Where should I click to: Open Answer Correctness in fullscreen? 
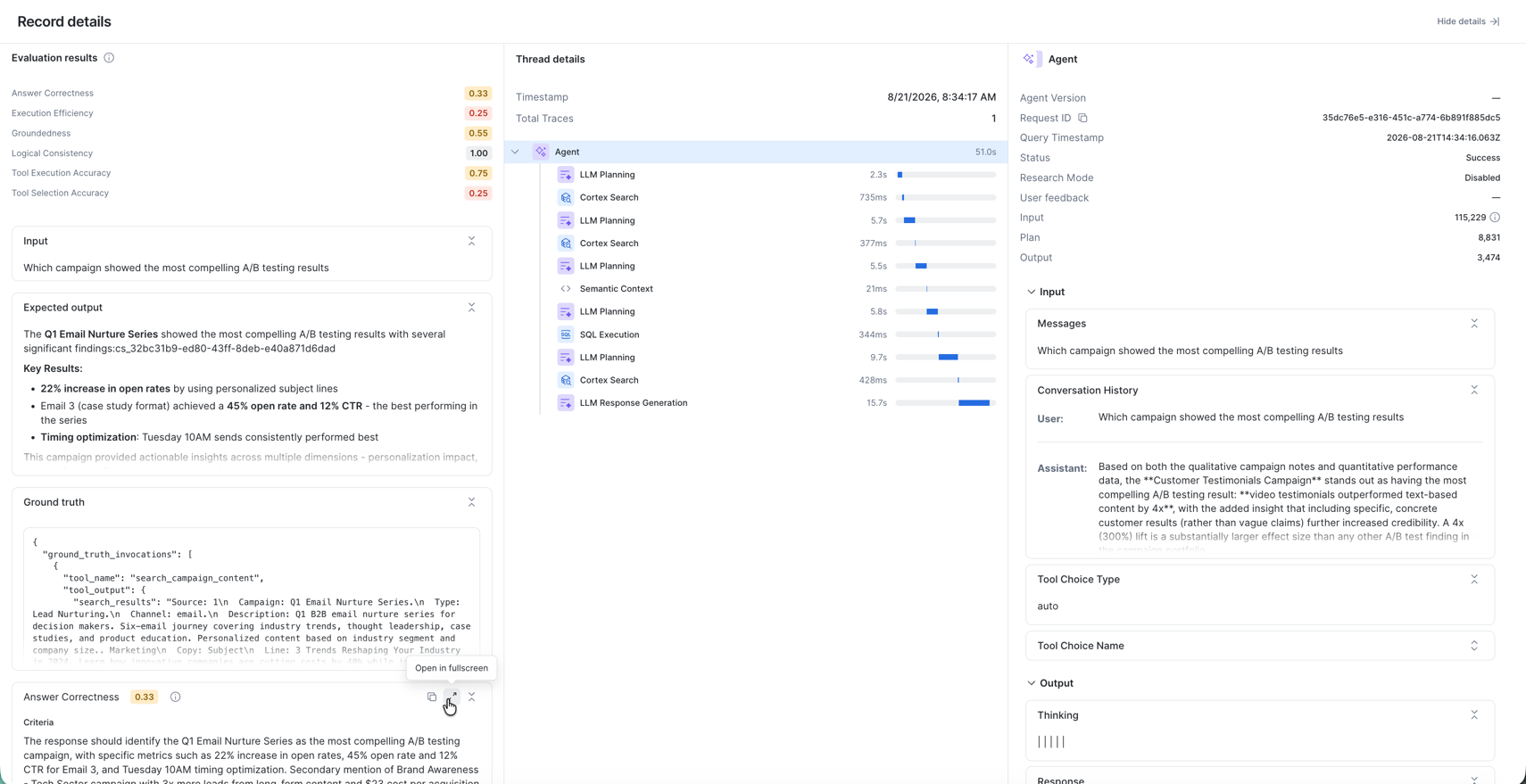click(x=452, y=697)
